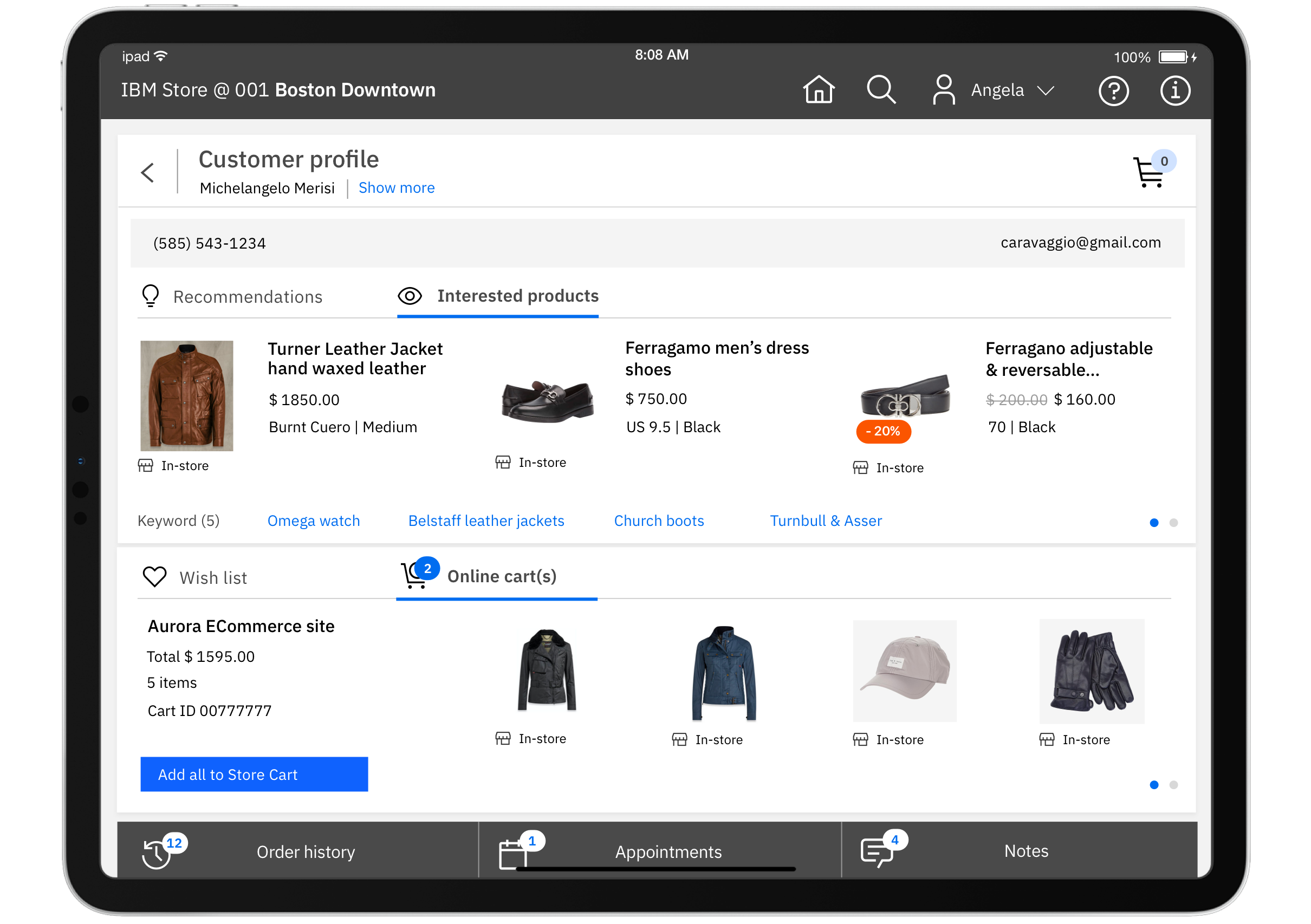Click the info circle icon
This screenshot has height=924, width=1311.
click(x=1174, y=91)
